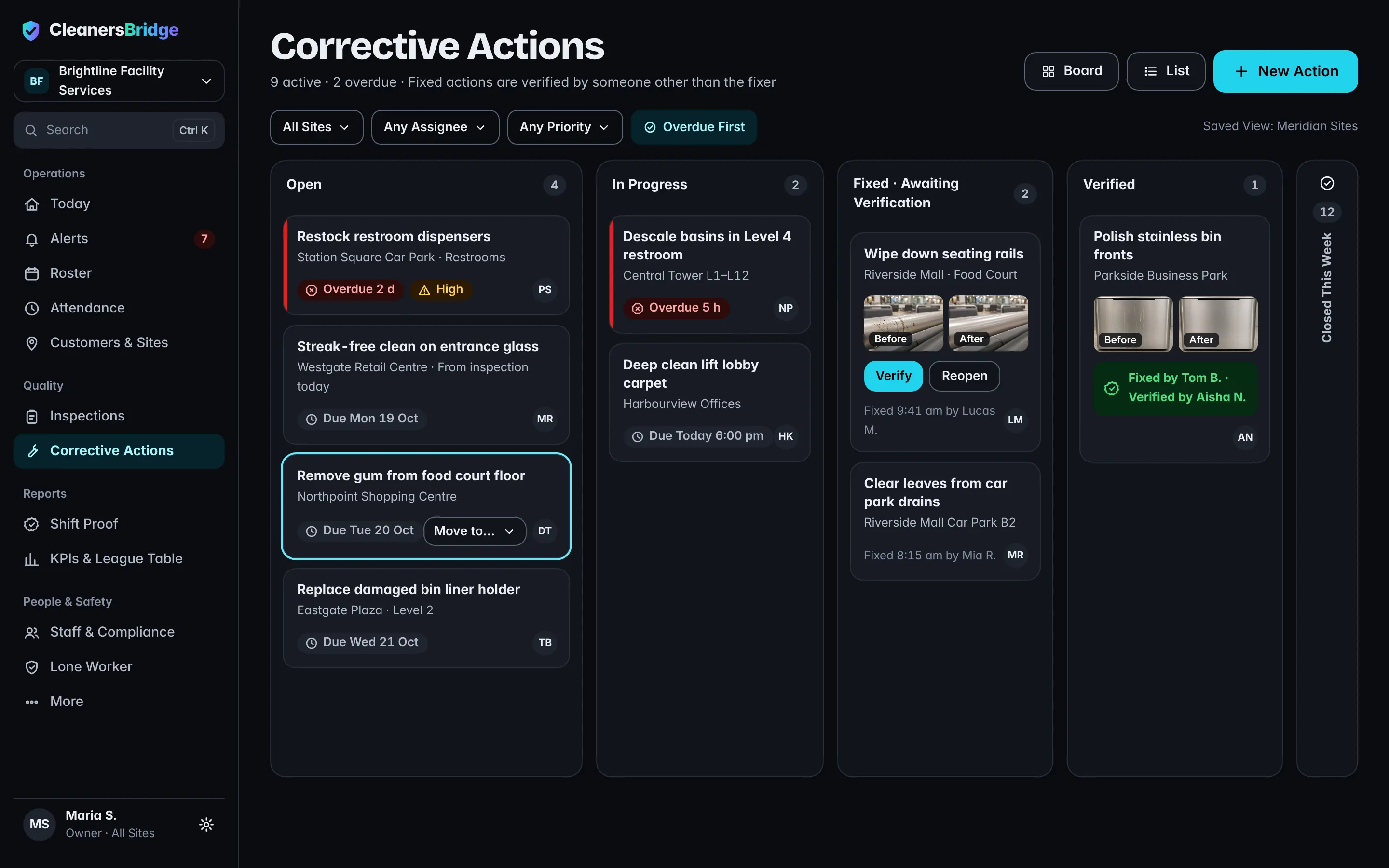Click TB avatar on bin liner card
Viewport: 1389px width, 868px height.
click(x=545, y=643)
